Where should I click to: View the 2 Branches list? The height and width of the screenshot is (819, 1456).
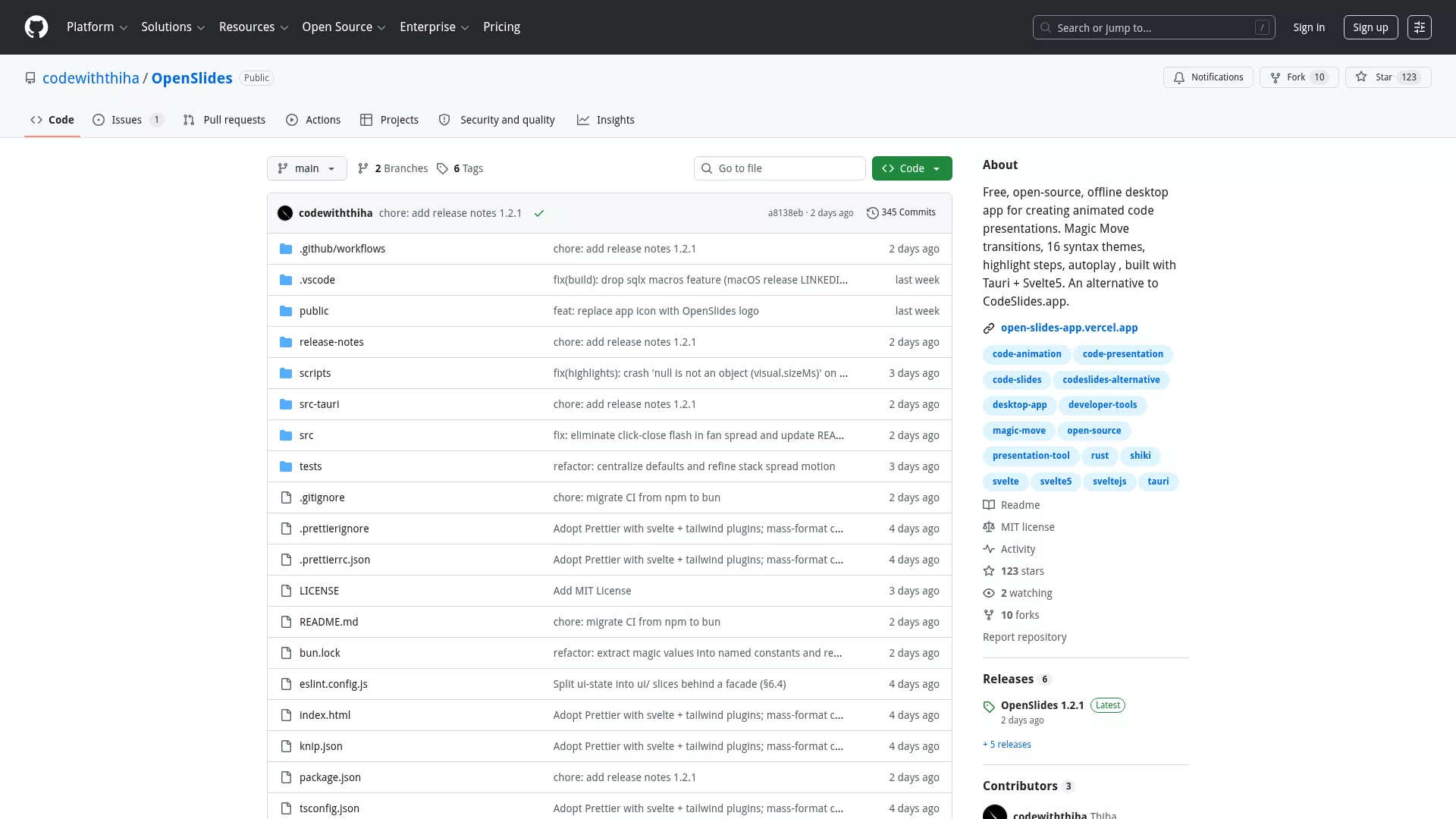(393, 168)
